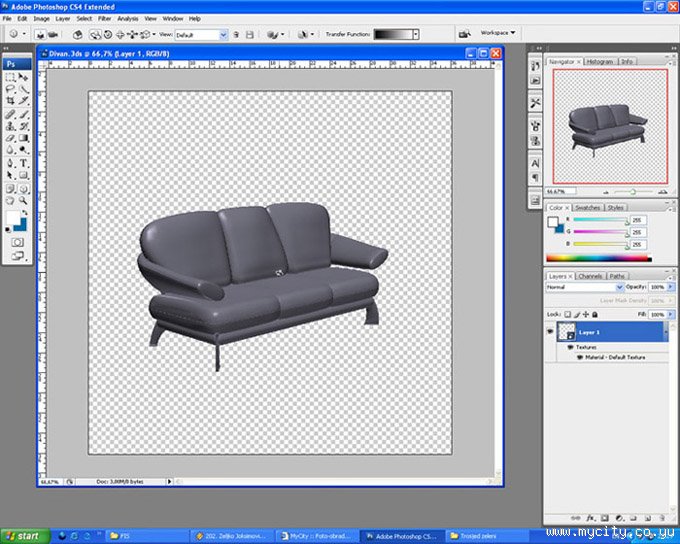The width and height of the screenshot is (680, 544).
Task: Select the Lasso tool
Action: (x=11, y=88)
